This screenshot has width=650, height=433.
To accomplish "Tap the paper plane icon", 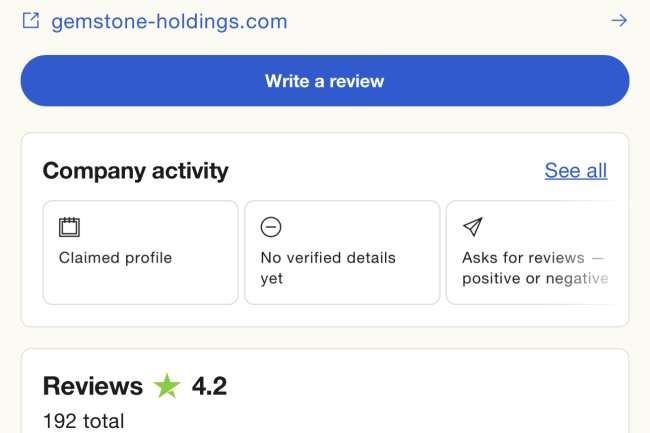I will tap(473, 227).
